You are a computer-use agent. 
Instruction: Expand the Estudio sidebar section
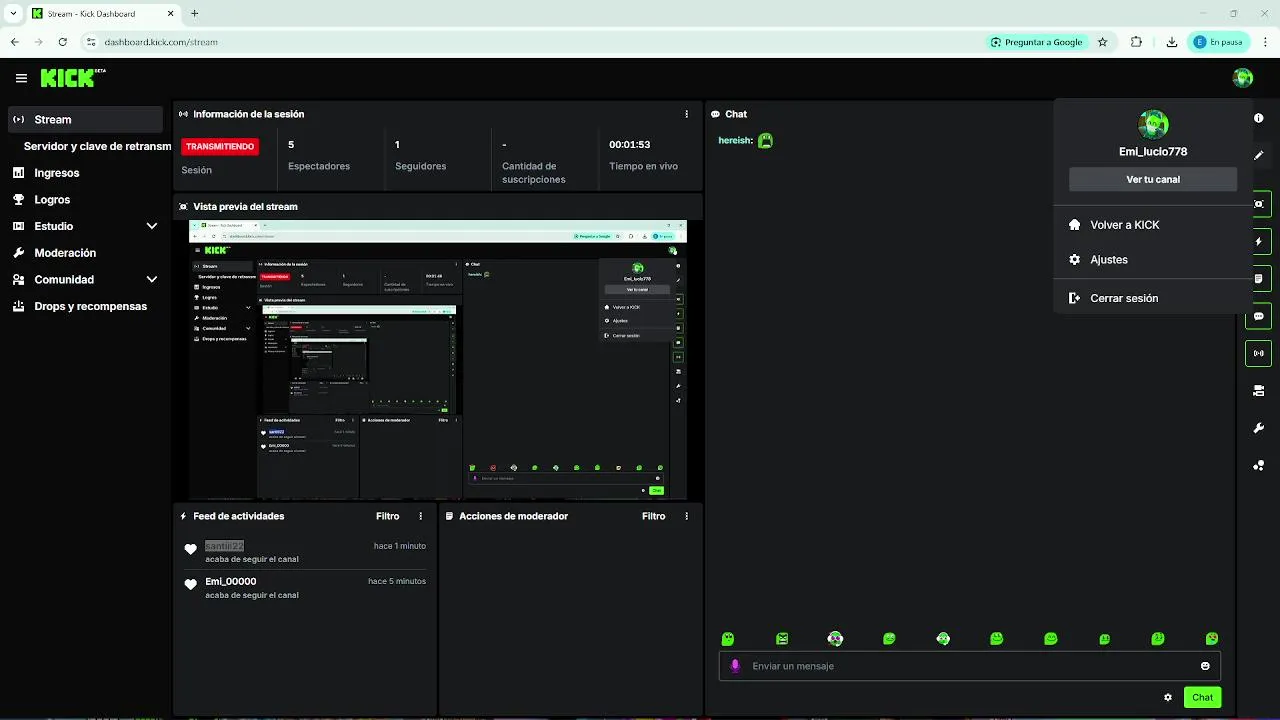click(x=152, y=226)
